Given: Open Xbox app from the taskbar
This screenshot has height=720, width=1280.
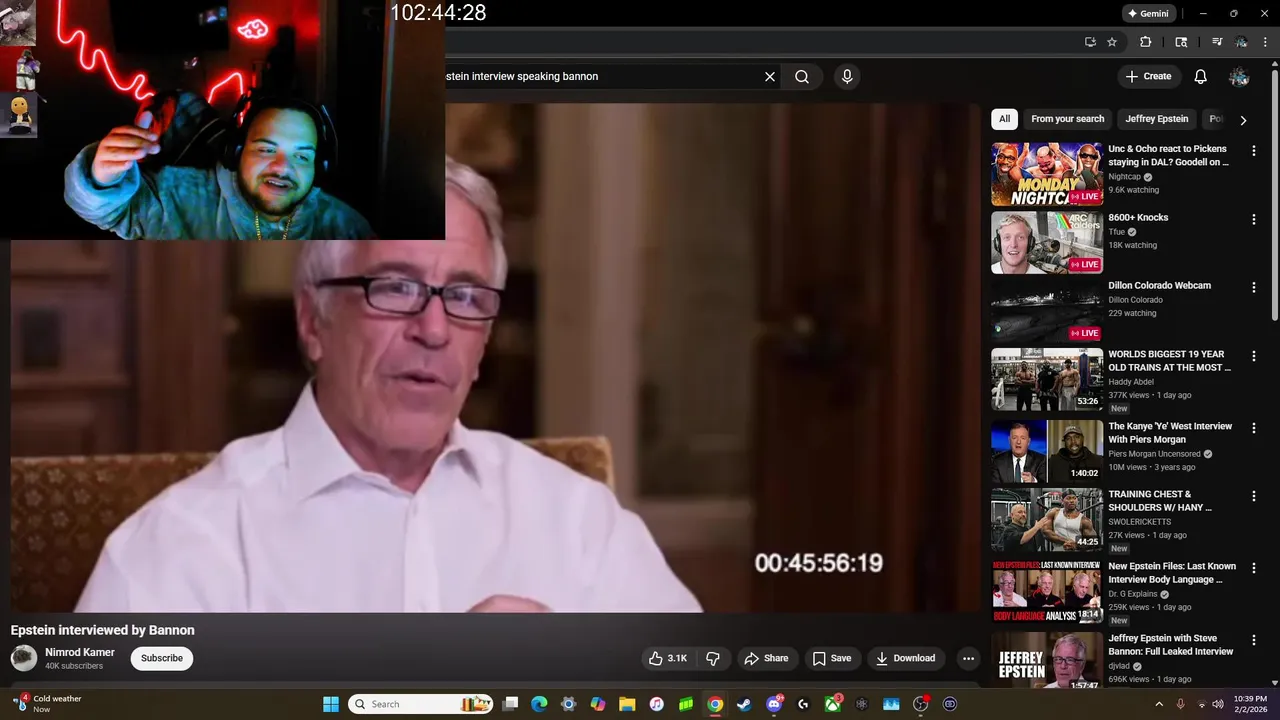Looking at the screenshot, I should click(x=833, y=704).
